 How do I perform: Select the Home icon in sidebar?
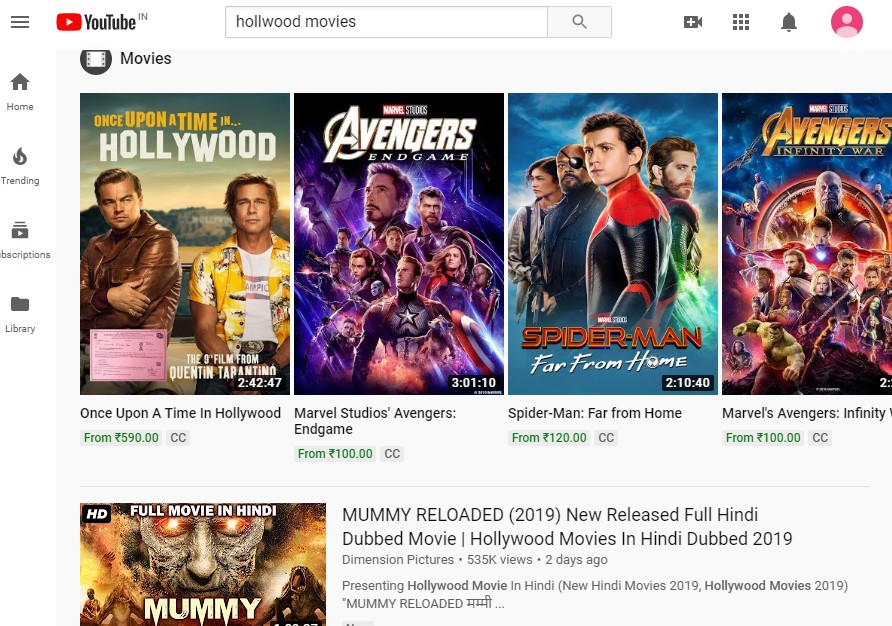pos(20,83)
